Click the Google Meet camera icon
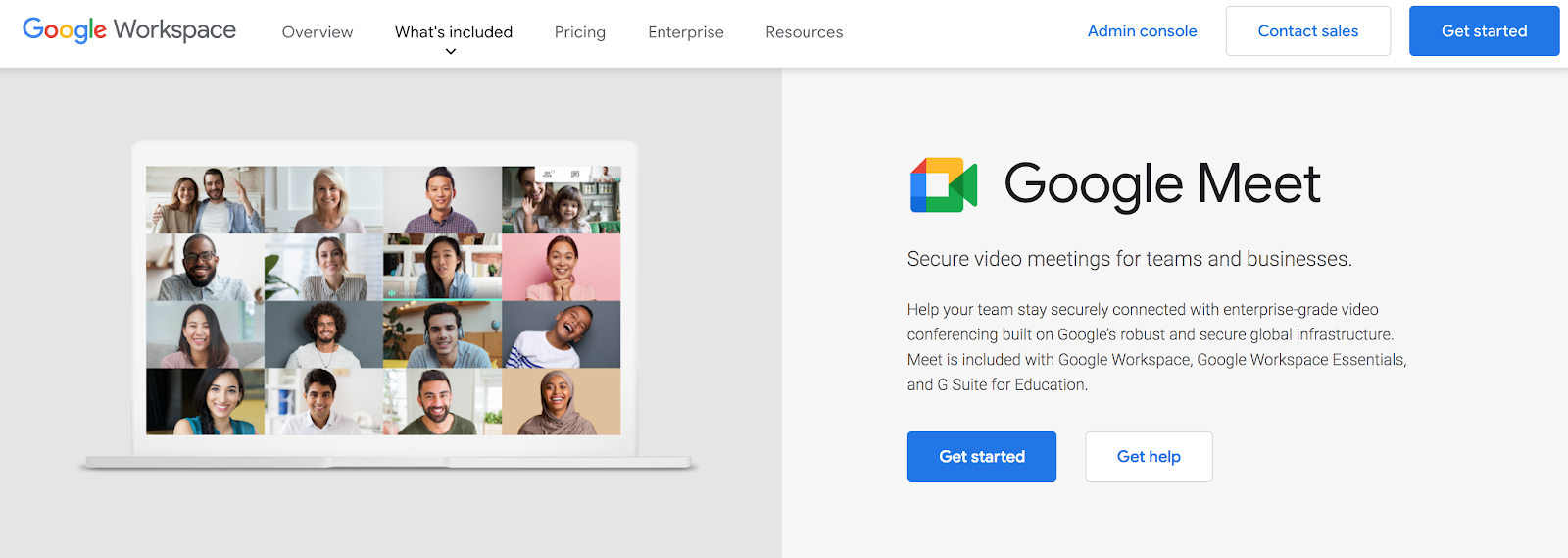 (944, 184)
